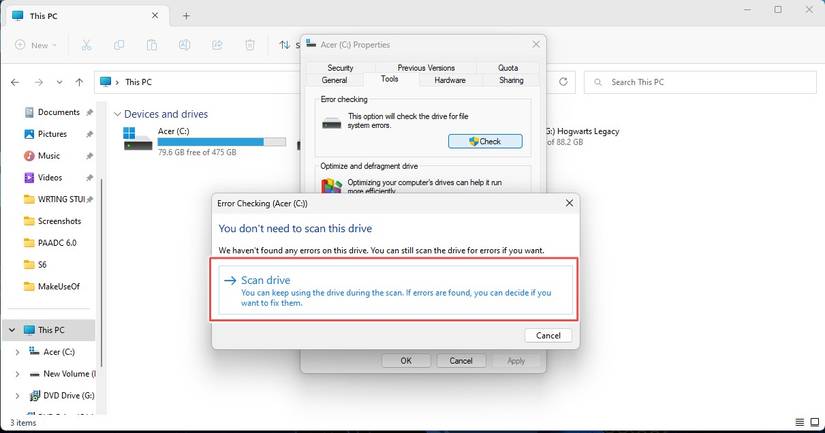This screenshot has height=433, width=825.
Task: Click the Search This PC field
Action: (x=700, y=82)
